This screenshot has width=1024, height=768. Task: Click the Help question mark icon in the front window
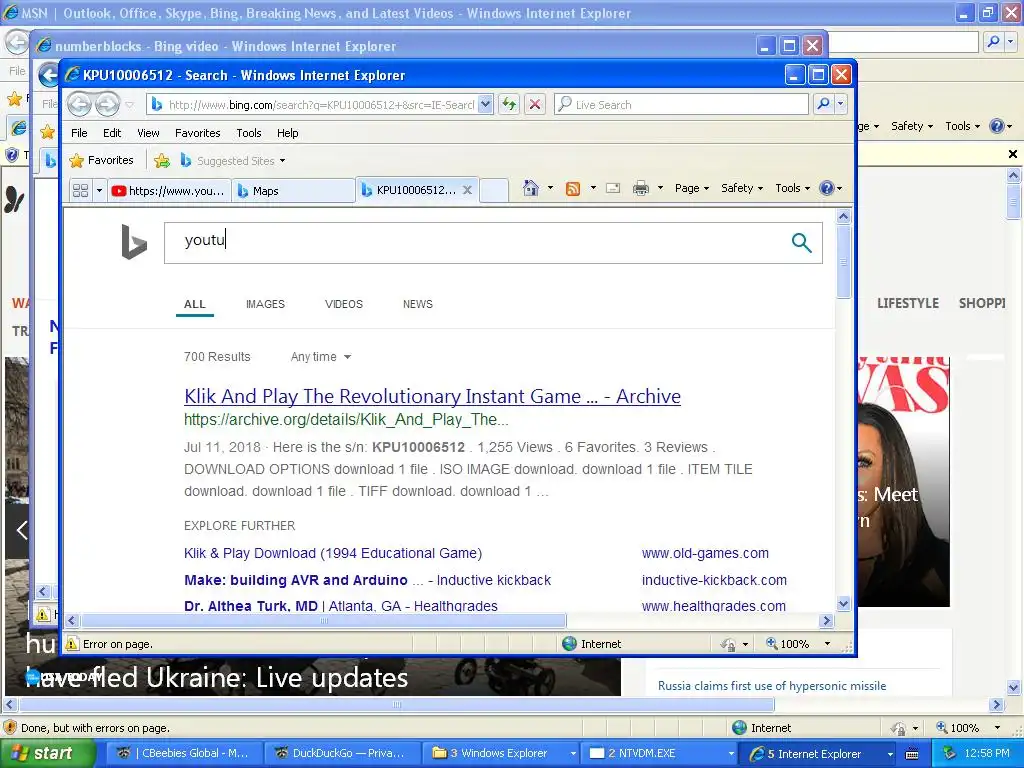(x=827, y=188)
